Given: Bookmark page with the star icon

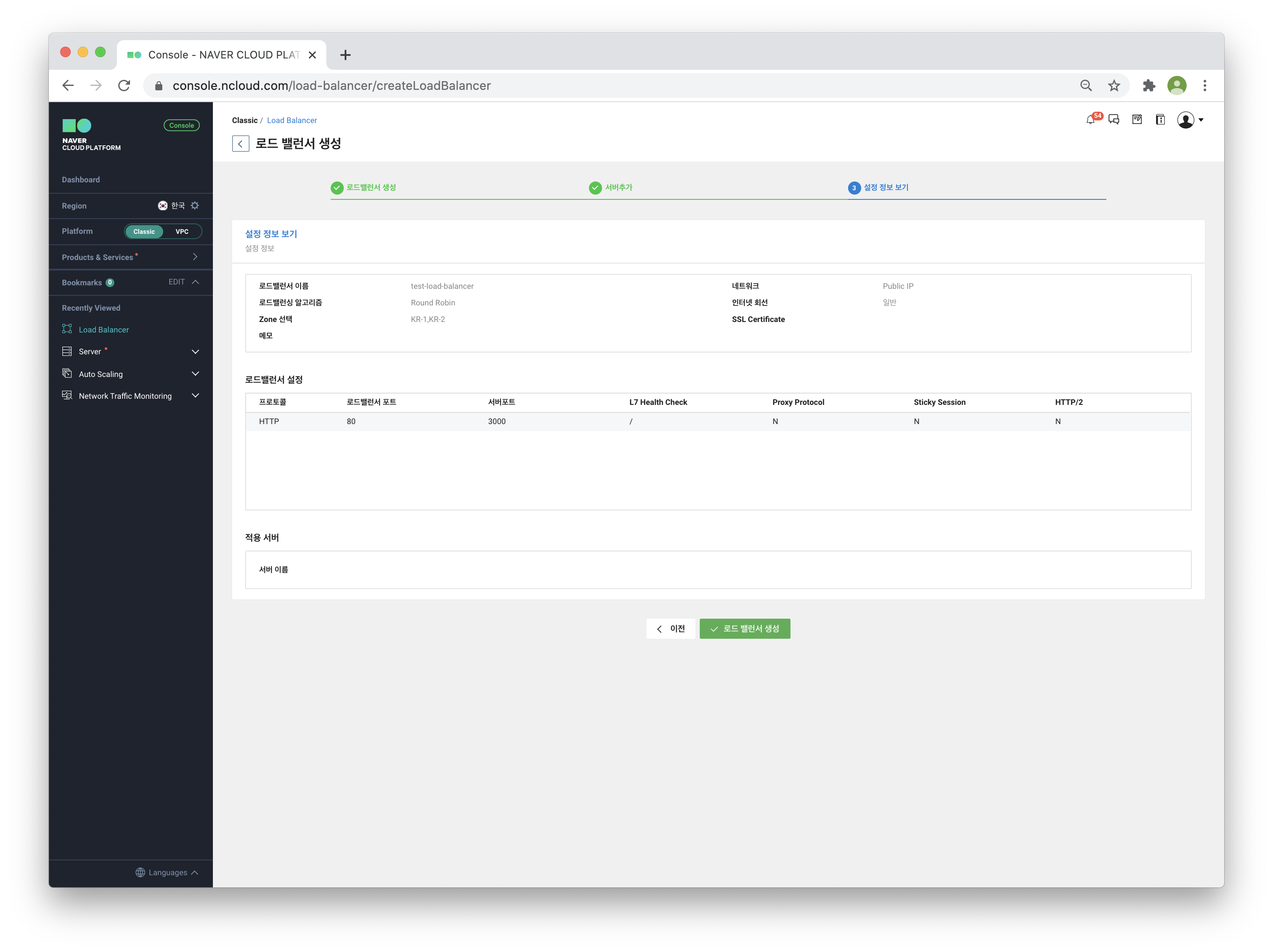Looking at the screenshot, I should pyautogui.click(x=1114, y=86).
